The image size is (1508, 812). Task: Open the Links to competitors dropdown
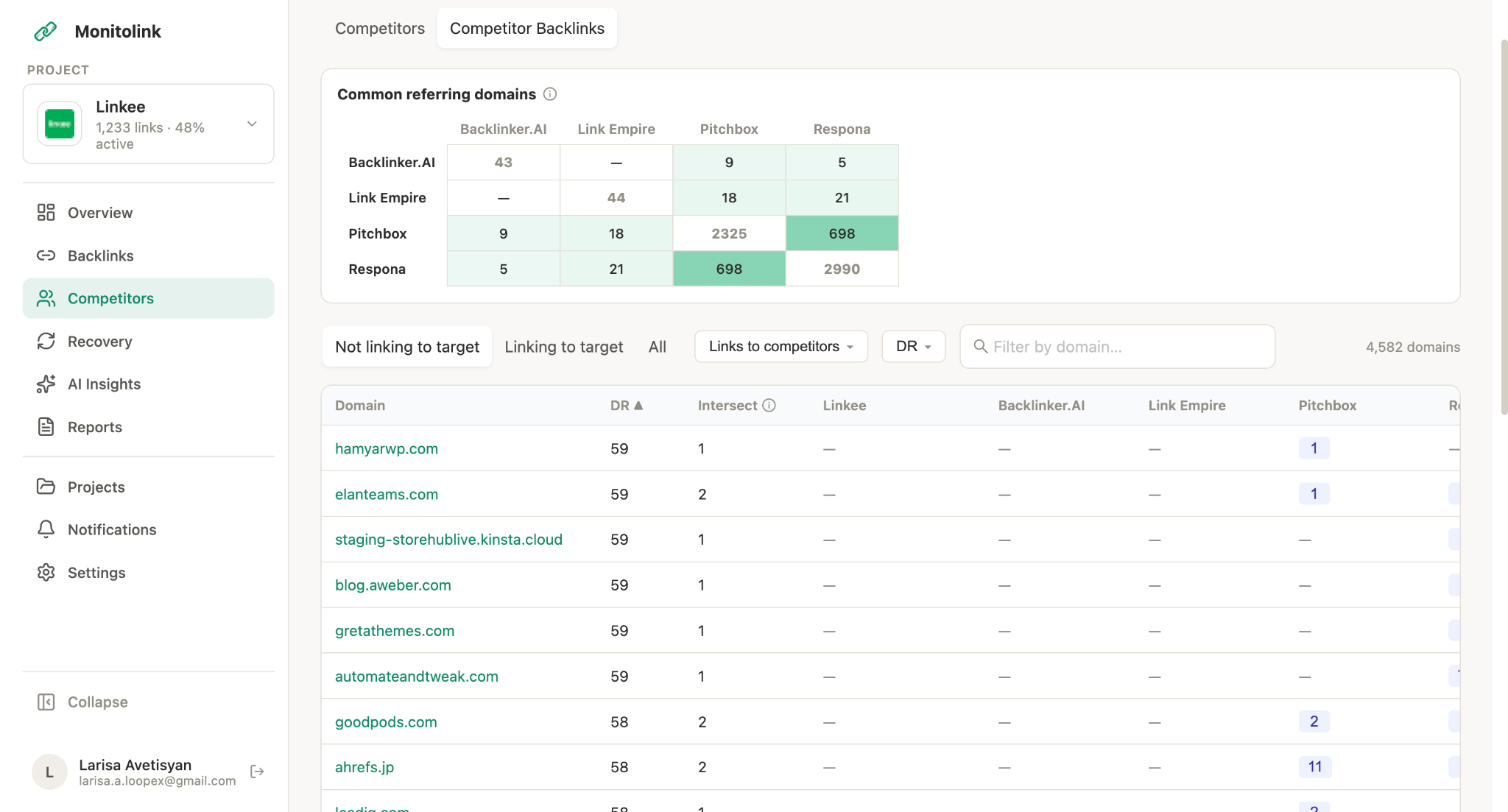coord(781,346)
